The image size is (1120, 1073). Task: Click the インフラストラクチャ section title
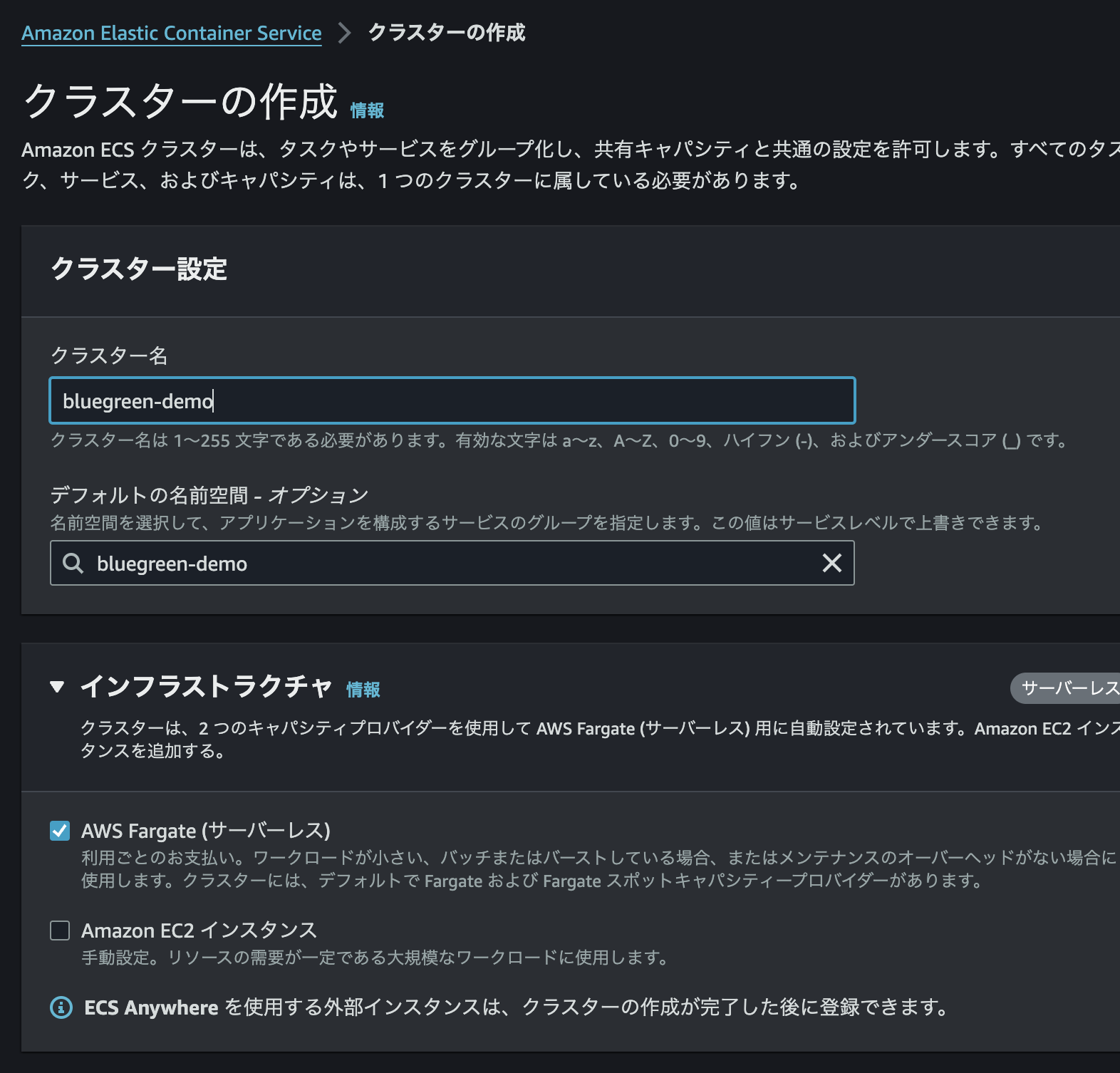[206, 687]
